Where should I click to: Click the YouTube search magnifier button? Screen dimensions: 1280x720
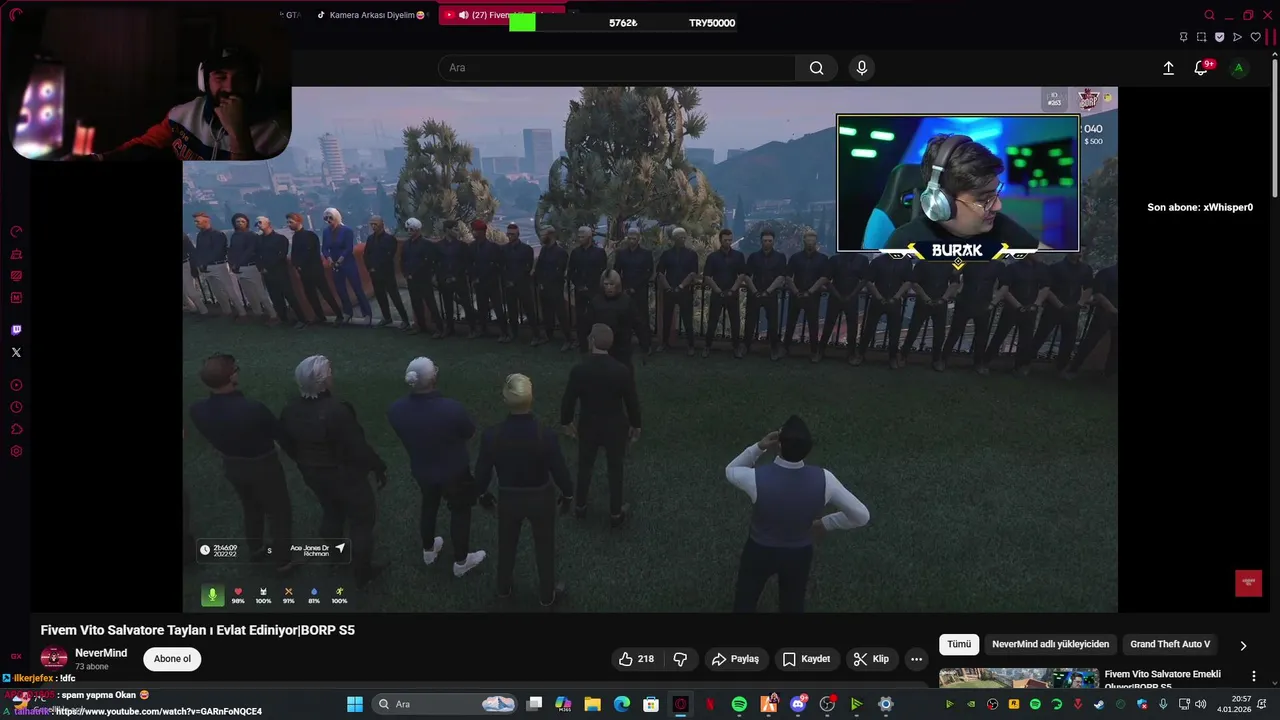click(x=817, y=68)
